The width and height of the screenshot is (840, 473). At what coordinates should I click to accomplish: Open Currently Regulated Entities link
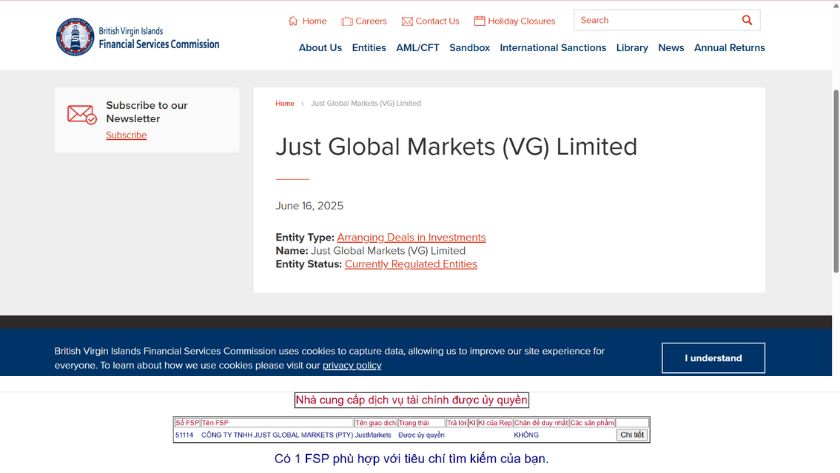click(411, 264)
